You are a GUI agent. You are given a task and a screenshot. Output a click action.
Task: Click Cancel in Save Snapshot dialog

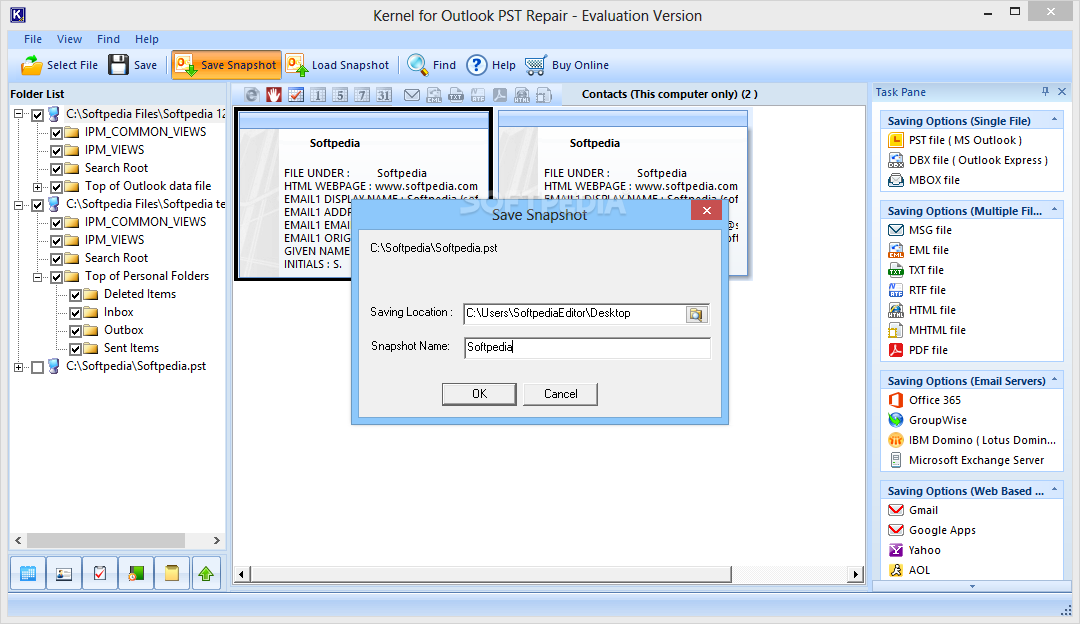pyautogui.click(x=561, y=394)
